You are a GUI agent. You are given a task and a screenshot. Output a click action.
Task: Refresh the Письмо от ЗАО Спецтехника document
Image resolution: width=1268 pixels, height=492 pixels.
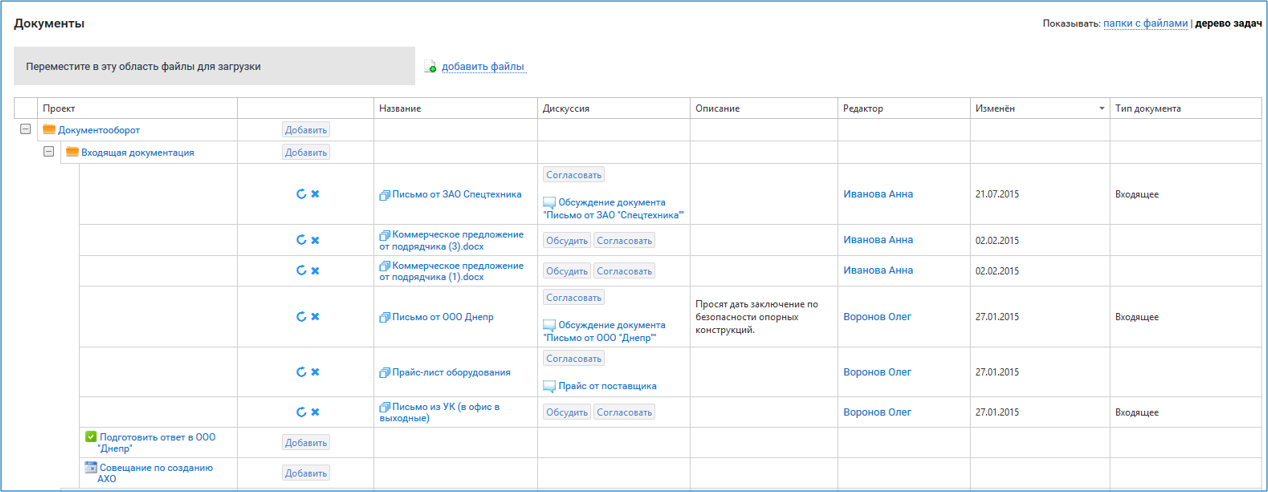[301, 194]
